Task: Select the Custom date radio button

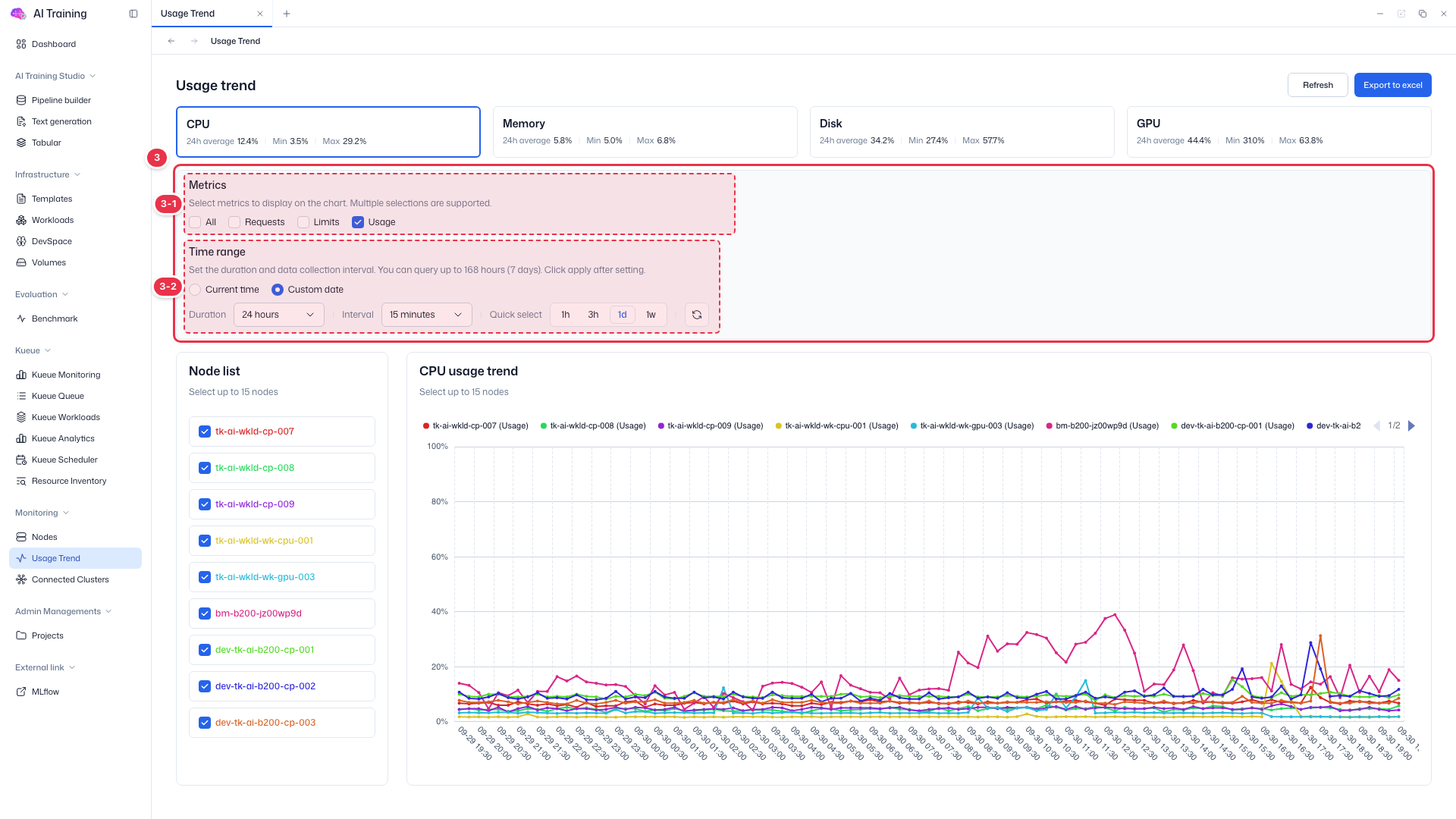Action: [278, 290]
